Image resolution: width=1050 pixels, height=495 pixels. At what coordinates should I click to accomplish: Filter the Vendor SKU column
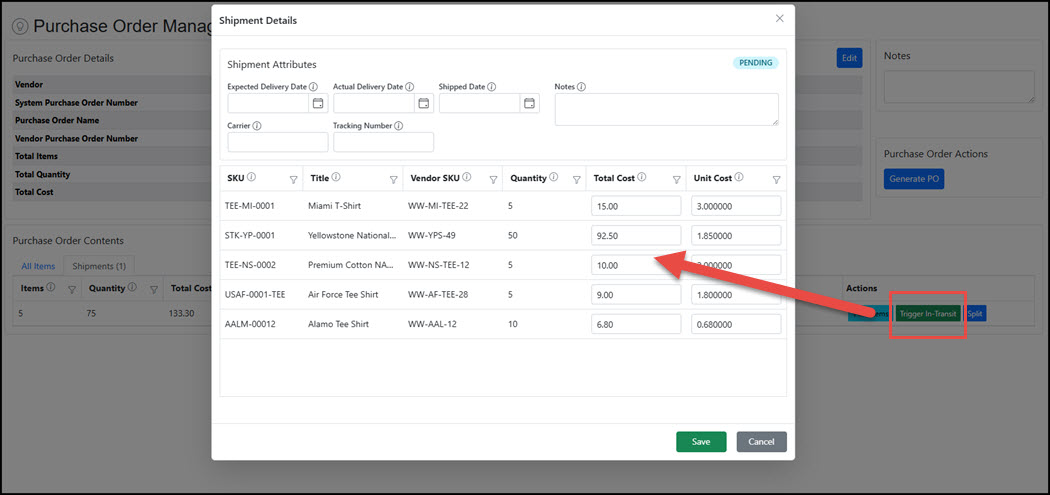[493, 180]
